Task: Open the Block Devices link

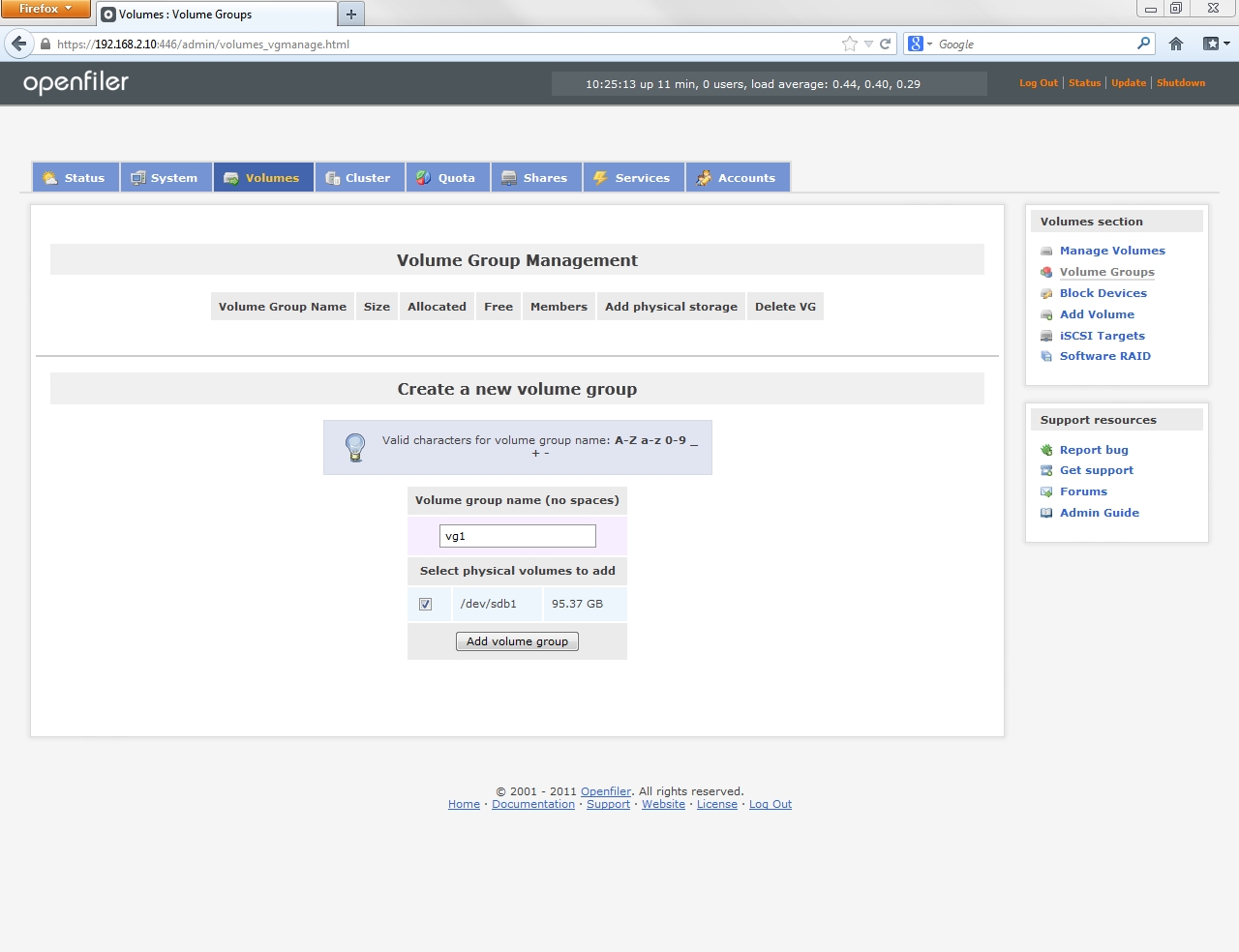Action: (1103, 293)
